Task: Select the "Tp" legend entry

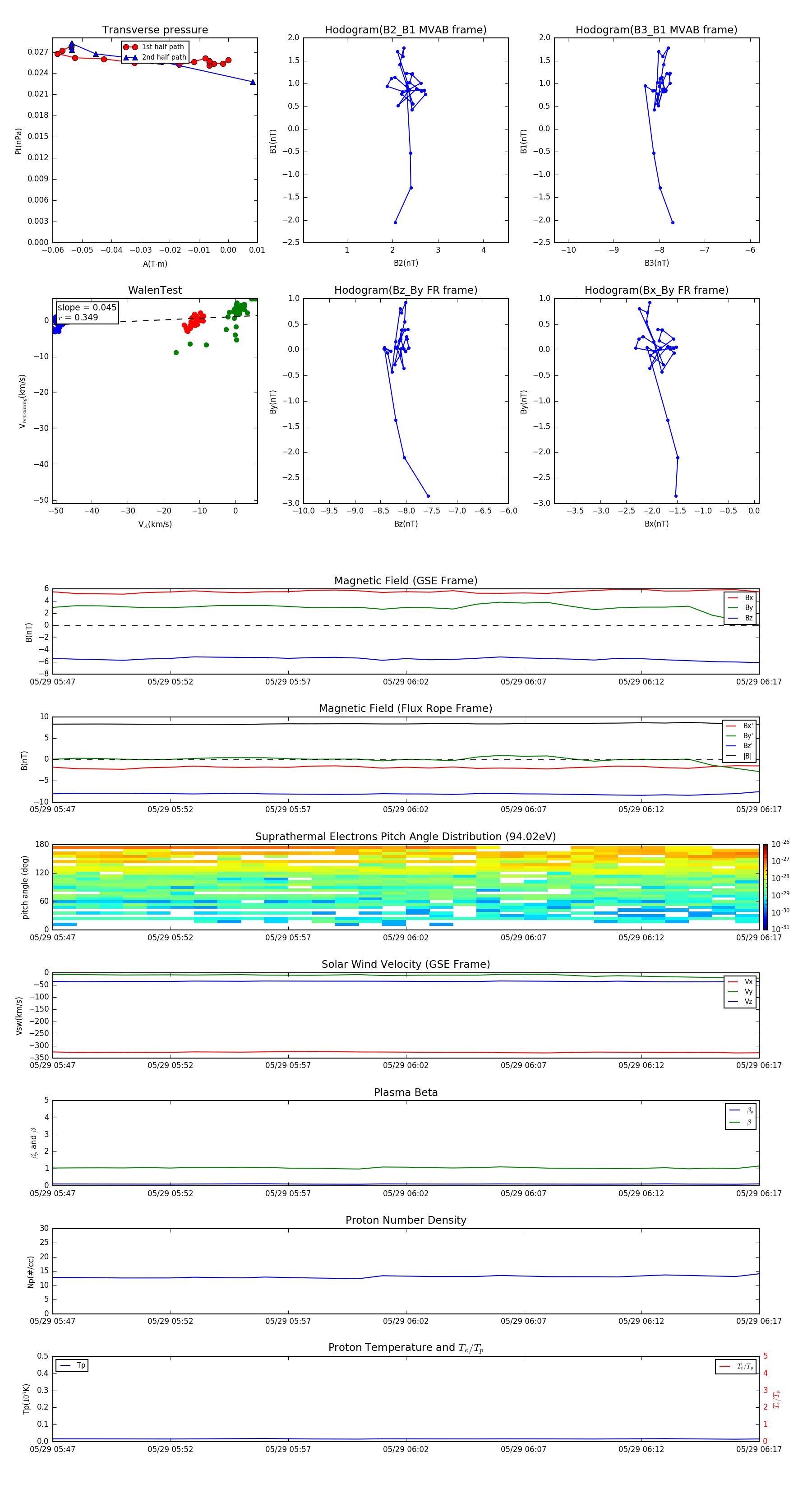Action: 72,1365
